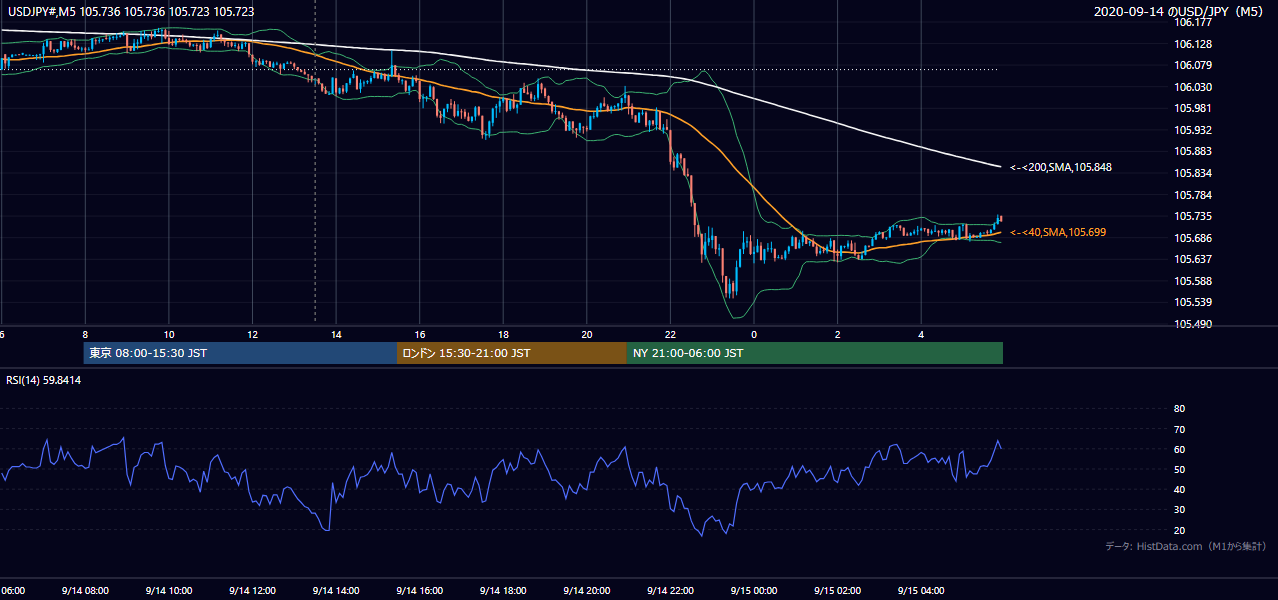Click price axis value 105.637
1278x600 pixels.
pos(1192,259)
